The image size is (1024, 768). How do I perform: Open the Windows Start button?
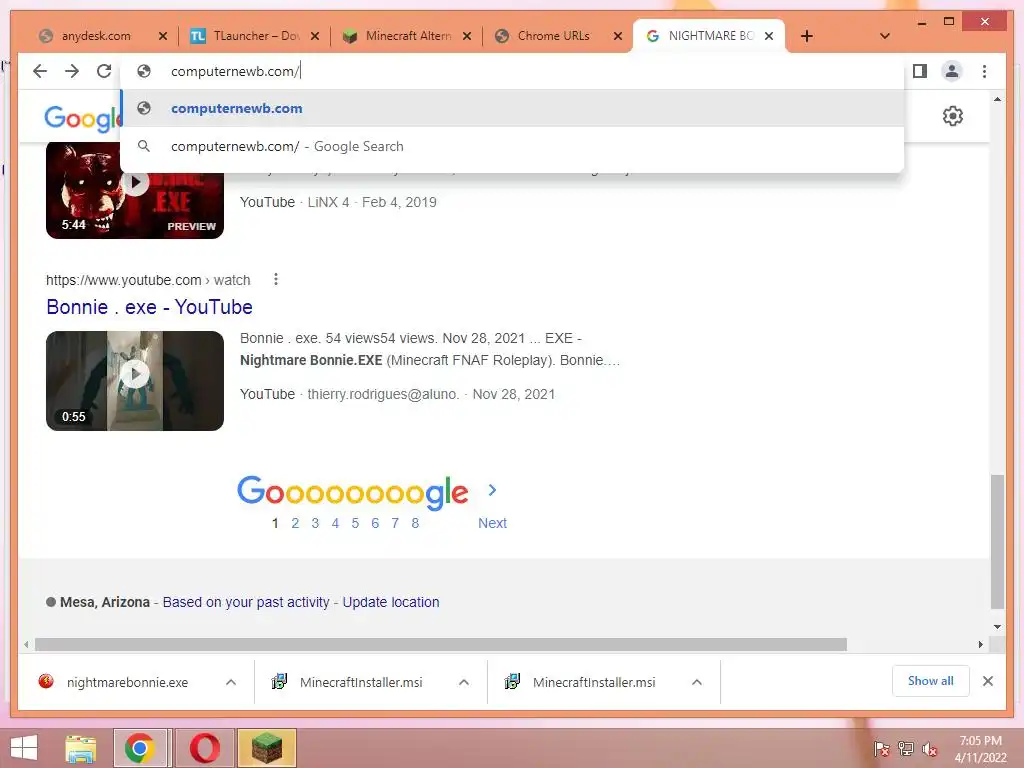click(x=24, y=748)
